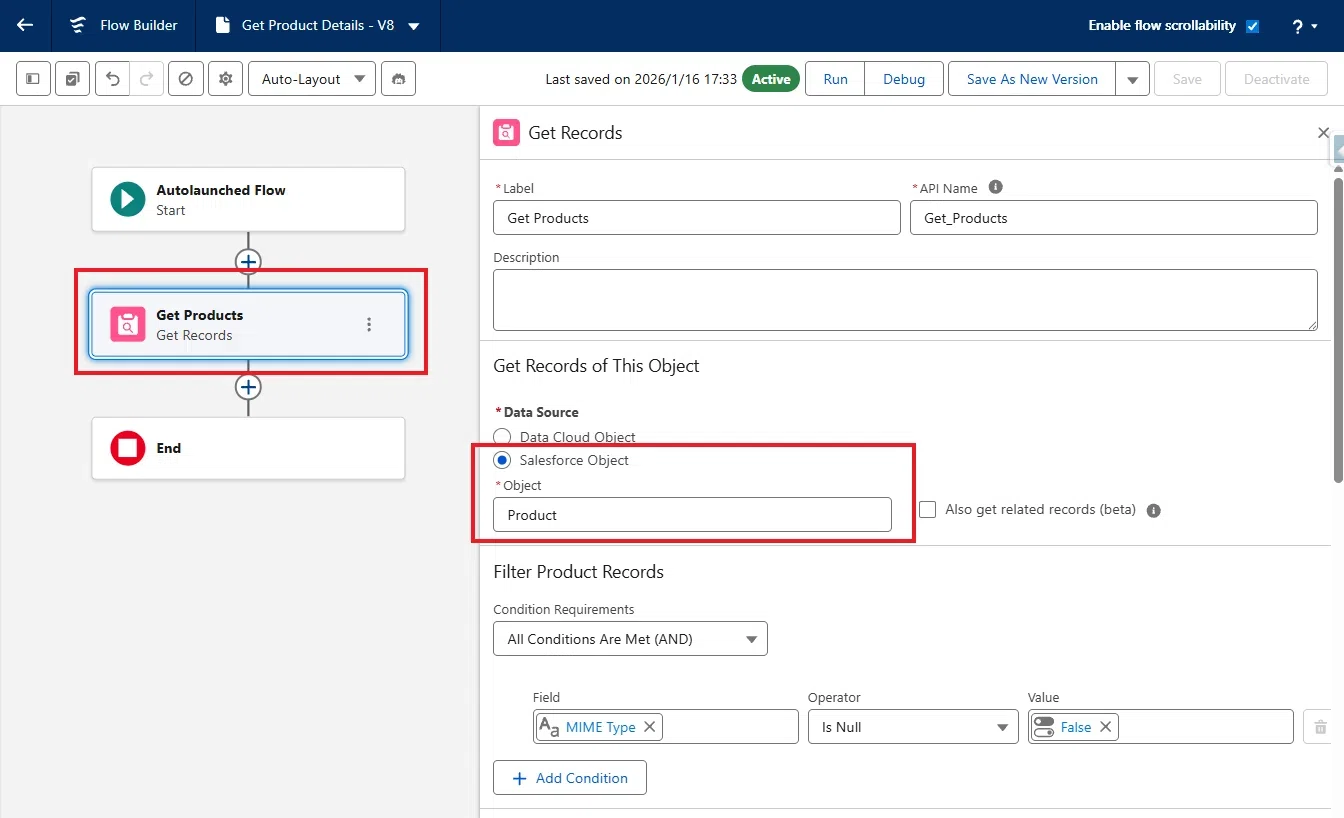Click the Autolaunched Flow Start icon
1344x818 pixels.
(x=127, y=199)
